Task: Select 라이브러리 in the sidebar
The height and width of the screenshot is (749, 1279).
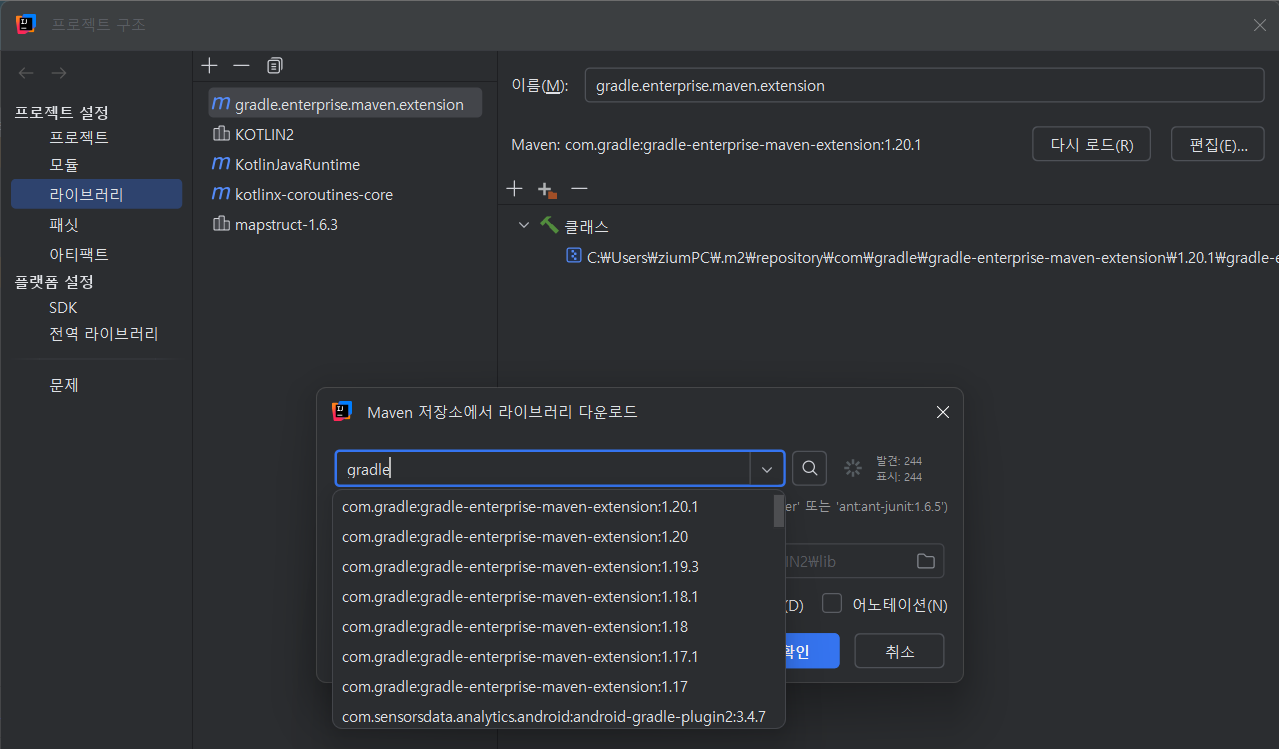Action: pos(96,194)
